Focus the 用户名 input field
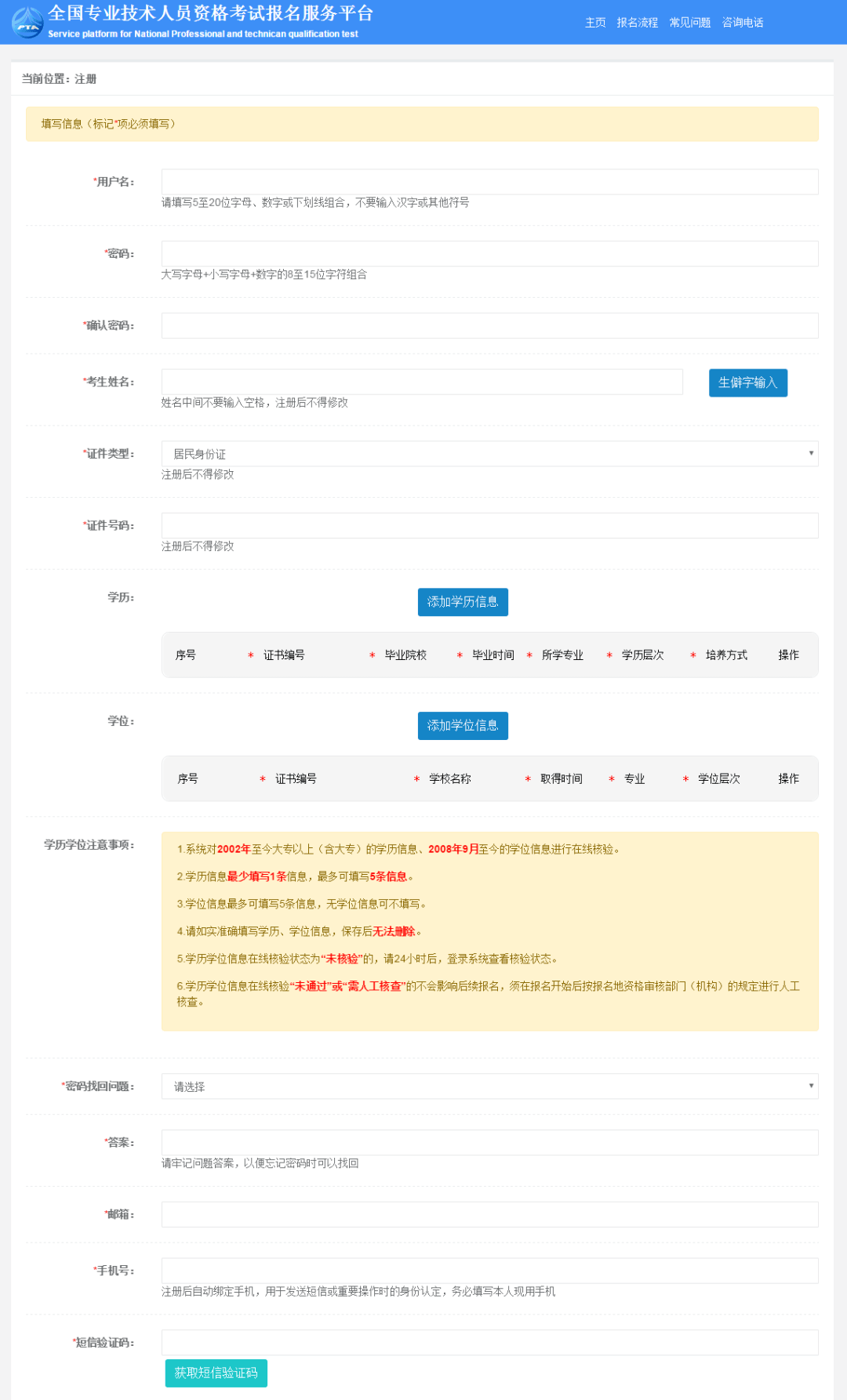Screen dimensions: 847x1400 (x=489, y=182)
